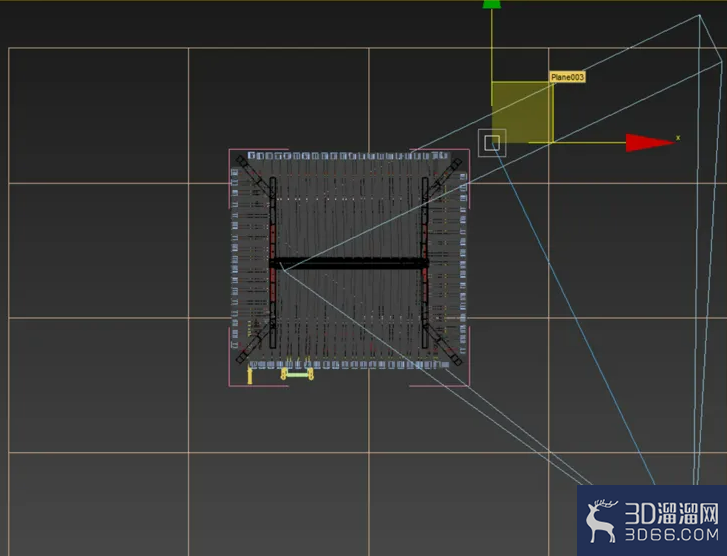The image size is (727, 556).
Task: Click the green Y-axis gizmo arrow
Action: point(491,4)
